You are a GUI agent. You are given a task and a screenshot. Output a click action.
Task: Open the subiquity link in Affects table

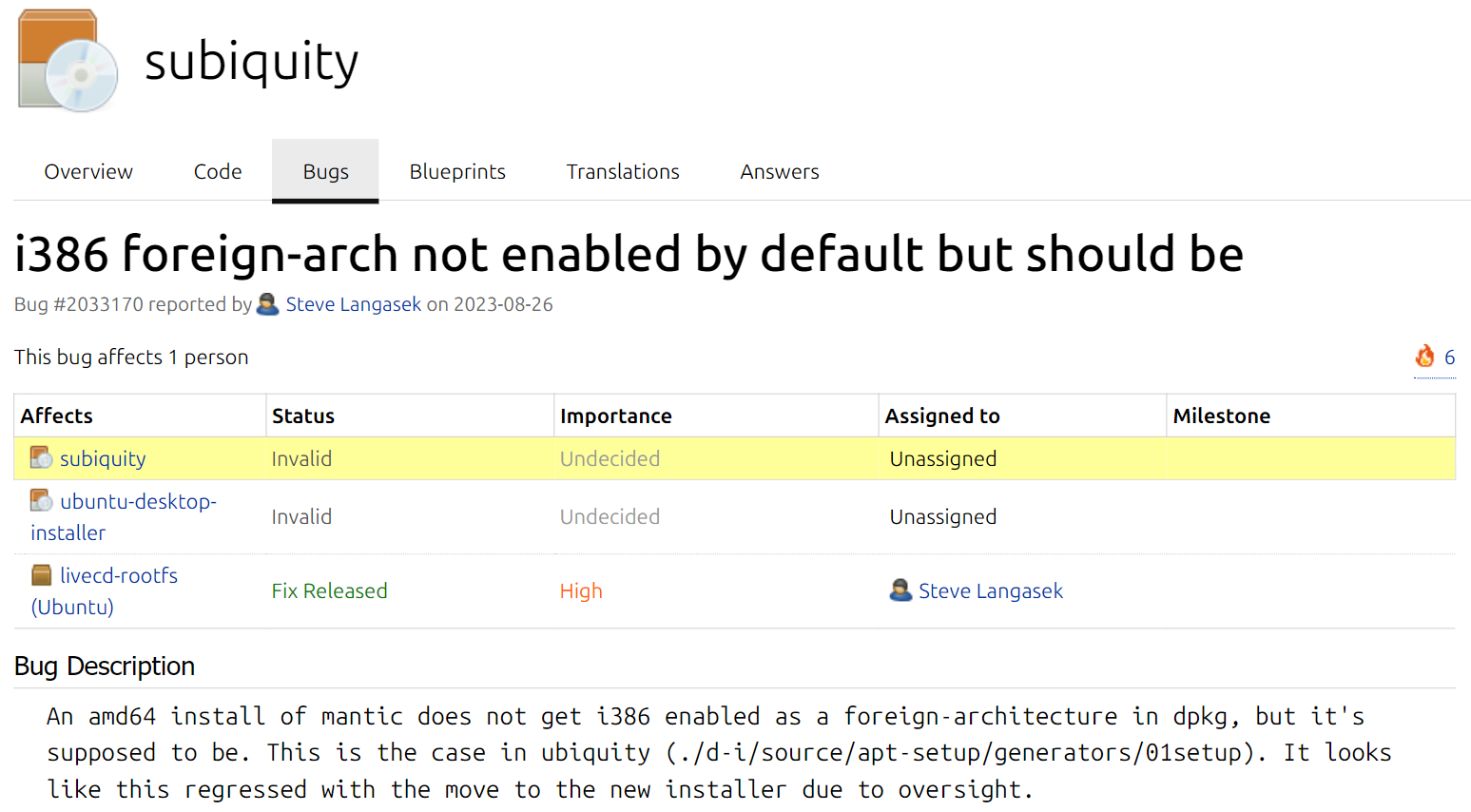coord(103,459)
